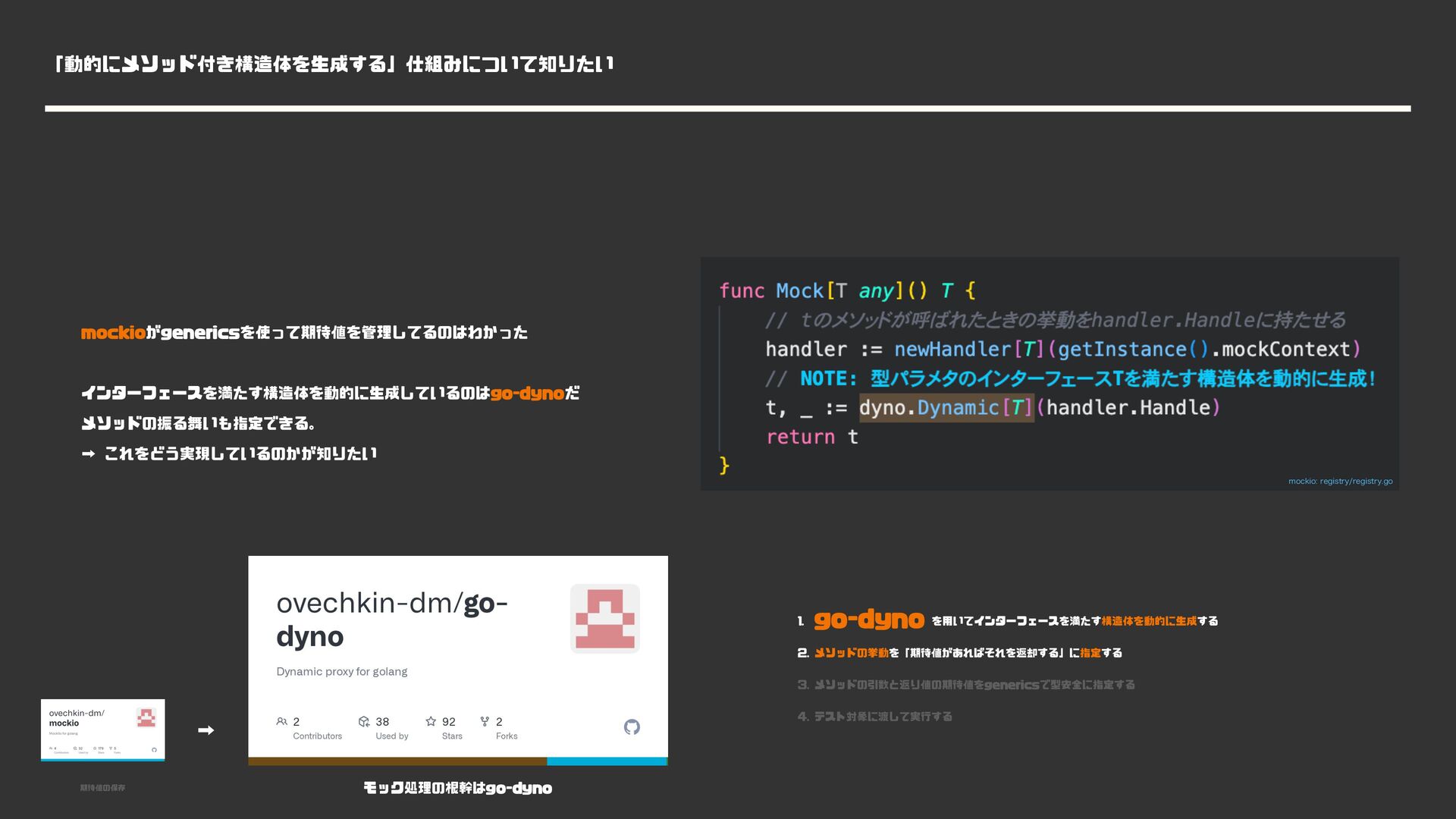This screenshot has height=819, width=1456.
Task: Click the '2' Contributors count
Action: (297, 721)
